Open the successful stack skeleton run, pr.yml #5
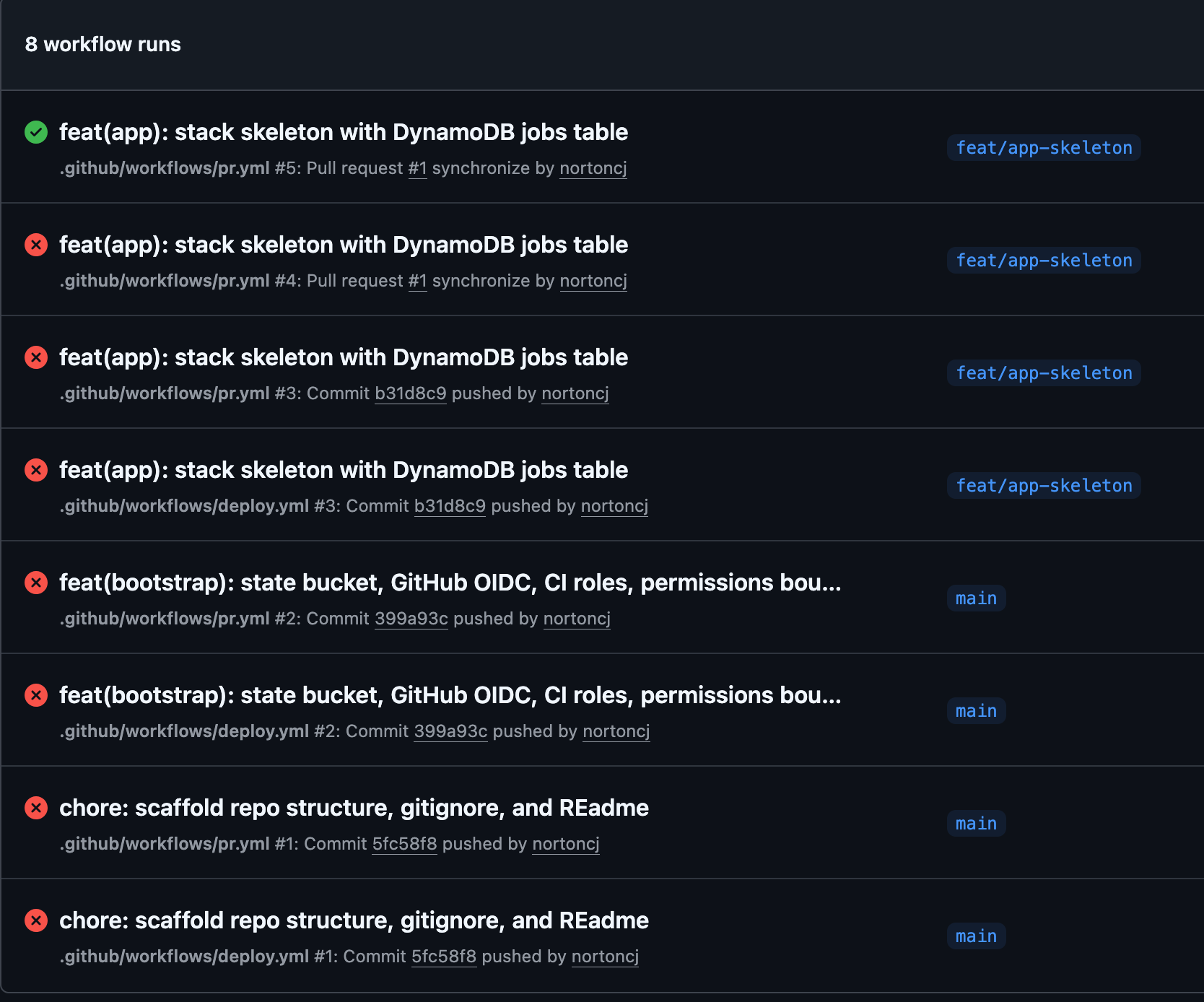The width and height of the screenshot is (1204, 1002). tap(344, 132)
